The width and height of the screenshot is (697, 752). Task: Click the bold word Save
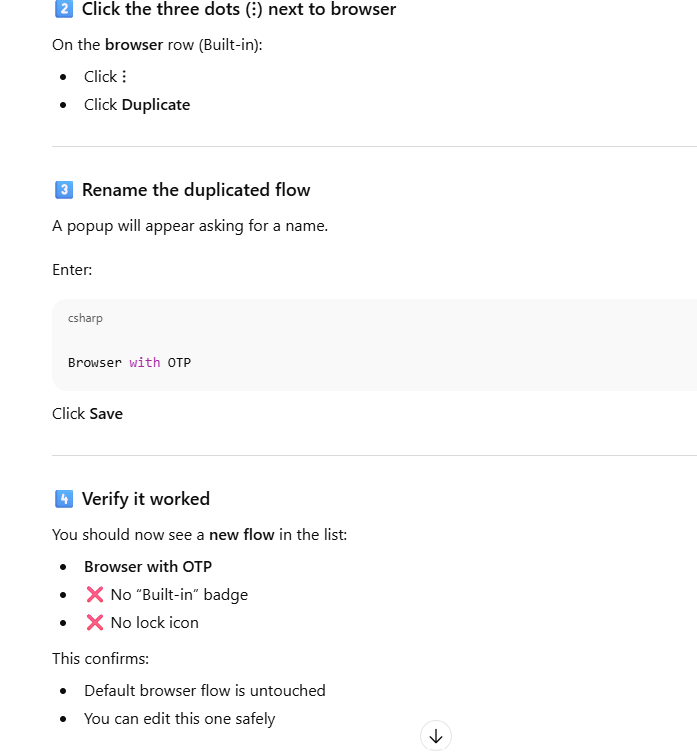(x=106, y=413)
